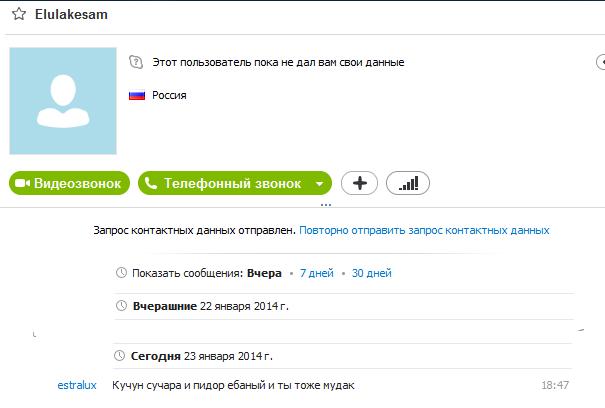Viewport: 605px width, 408px height.
Task: Click the unknown status question mark icon
Action: (136, 62)
